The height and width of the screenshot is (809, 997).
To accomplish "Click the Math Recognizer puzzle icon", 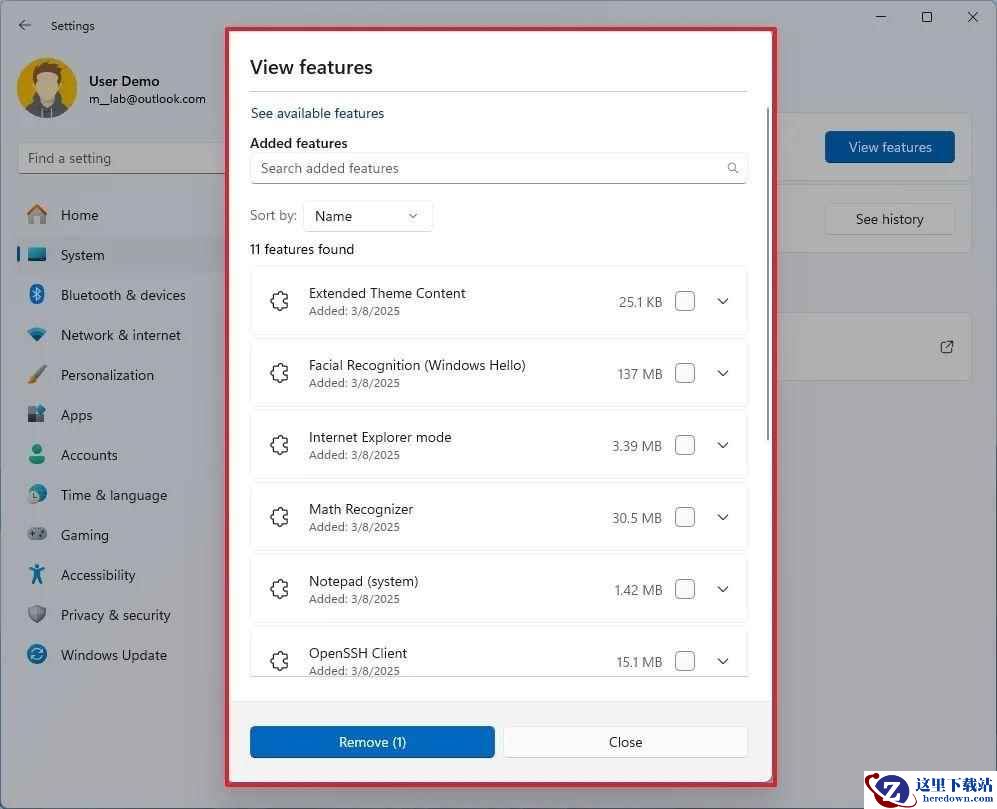I will click(279, 516).
